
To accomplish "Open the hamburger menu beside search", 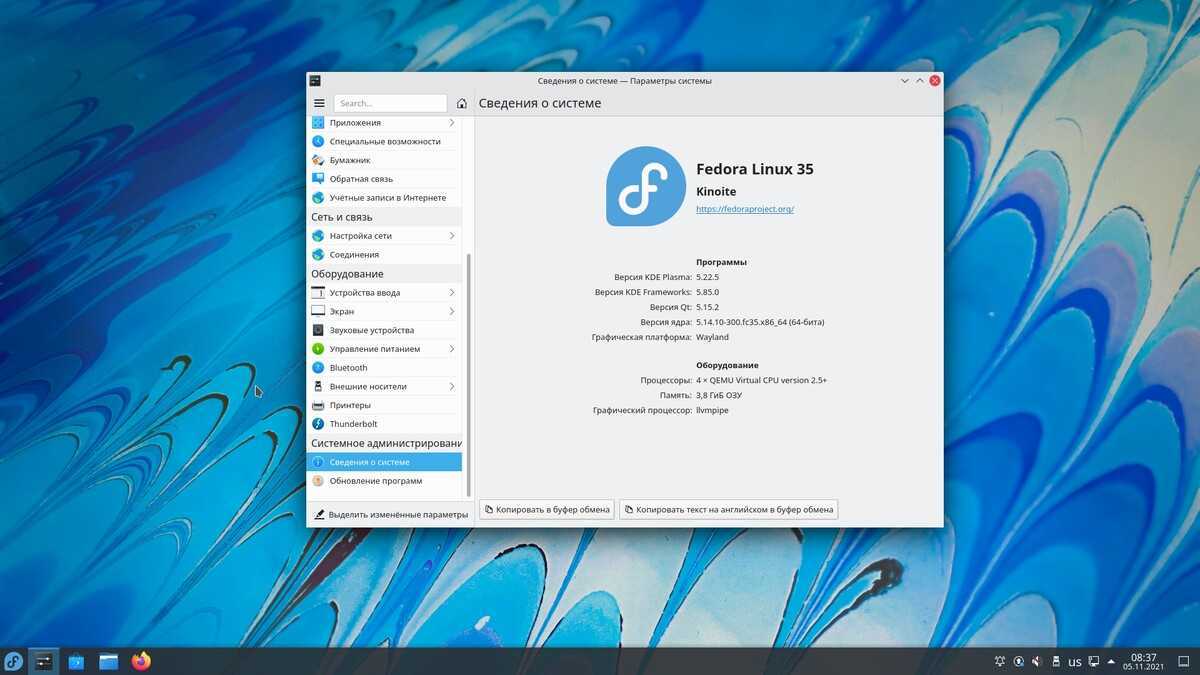I will click(319, 103).
